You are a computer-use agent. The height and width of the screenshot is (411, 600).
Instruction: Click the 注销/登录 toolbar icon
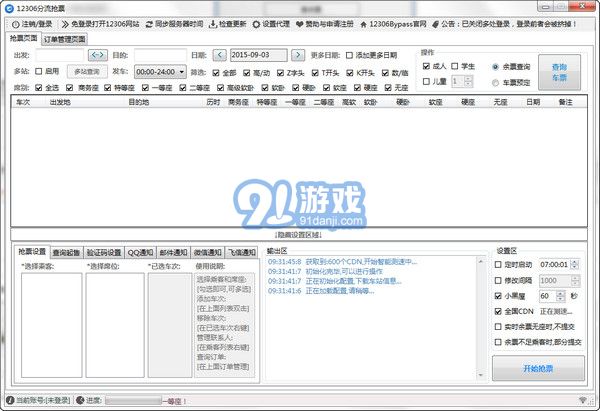pyautogui.click(x=16, y=24)
